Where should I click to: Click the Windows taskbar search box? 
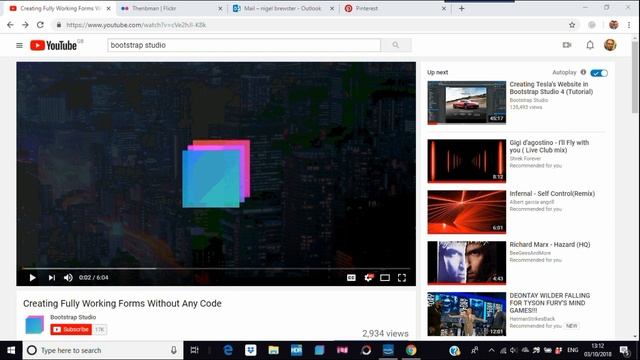click(103, 350)
